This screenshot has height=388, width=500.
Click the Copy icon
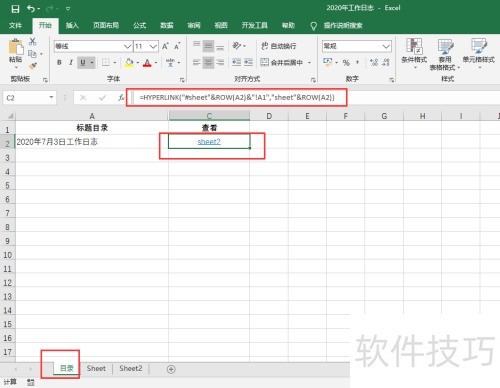(32, 54)
